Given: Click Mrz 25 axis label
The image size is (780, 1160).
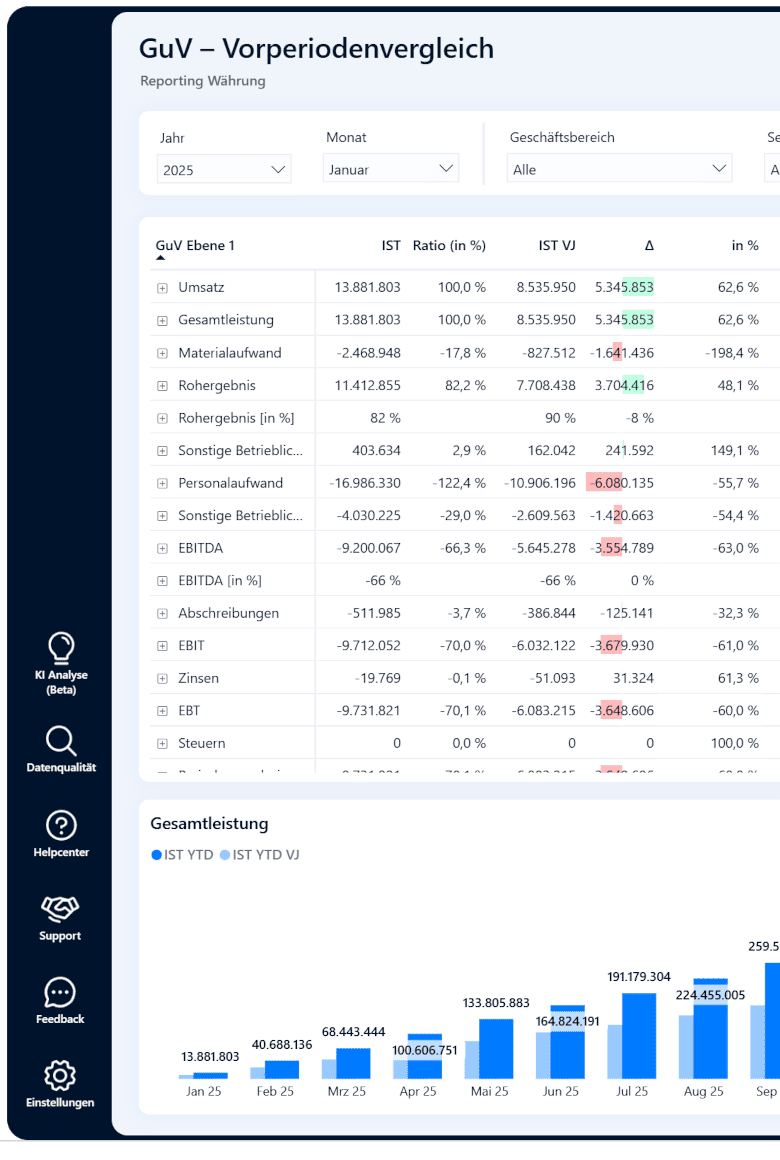Looking at the screenshot, I should tap(346, 1091).
